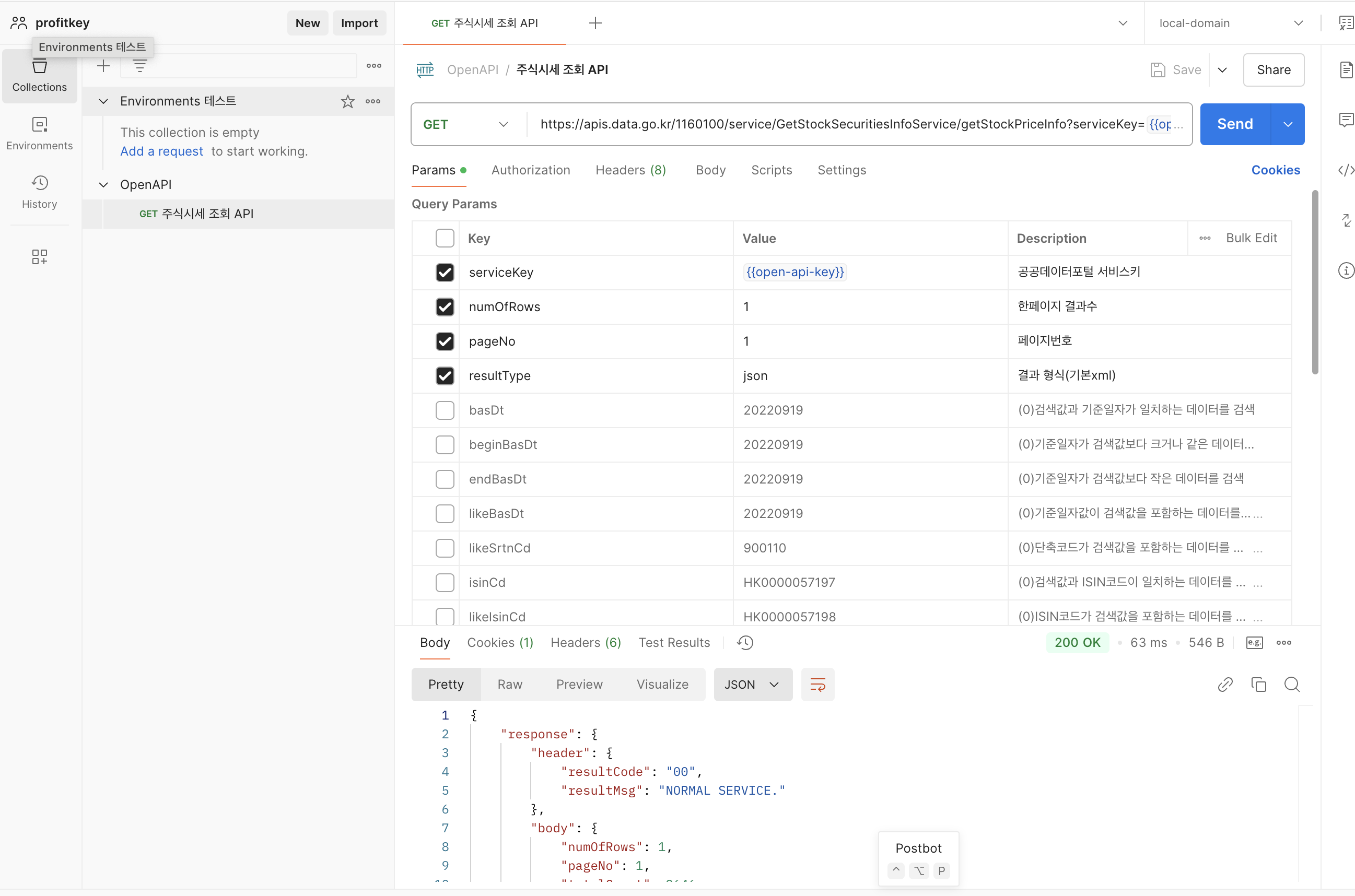Uncheck the serviceKey parameter
This screenshot has width=1355, height=896.
445,273
